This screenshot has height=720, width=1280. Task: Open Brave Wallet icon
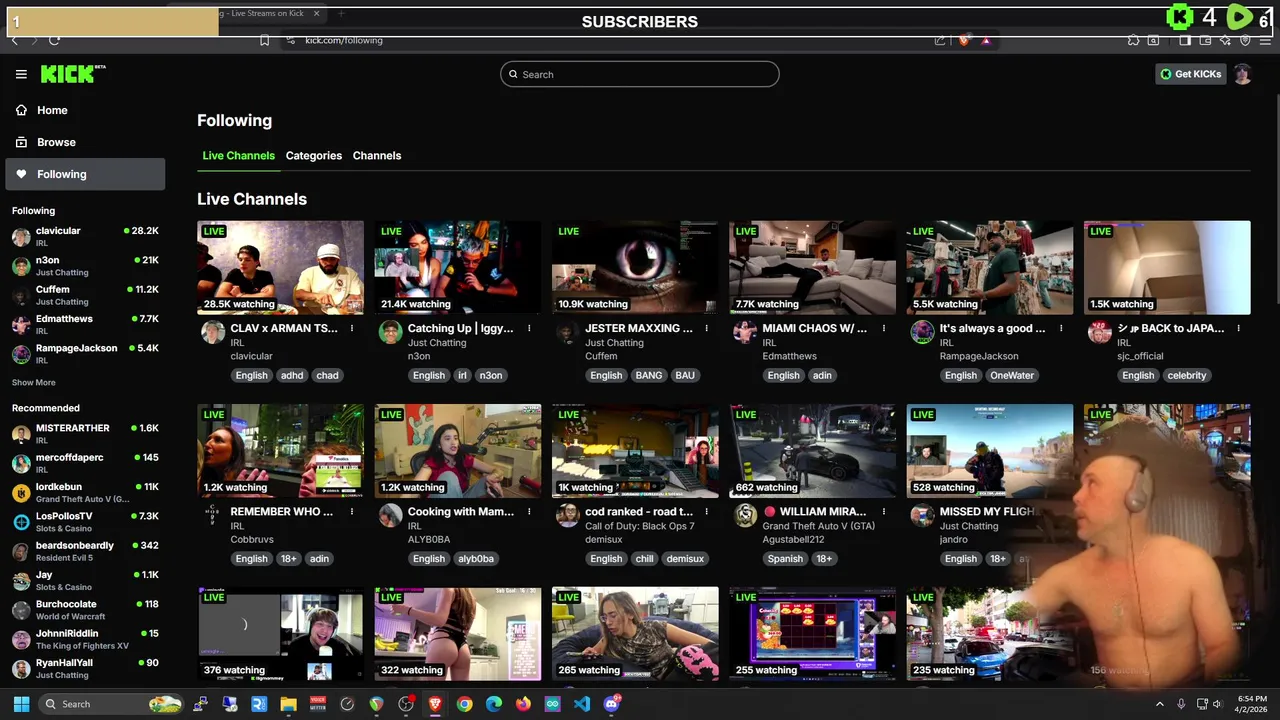(1205, 40)
